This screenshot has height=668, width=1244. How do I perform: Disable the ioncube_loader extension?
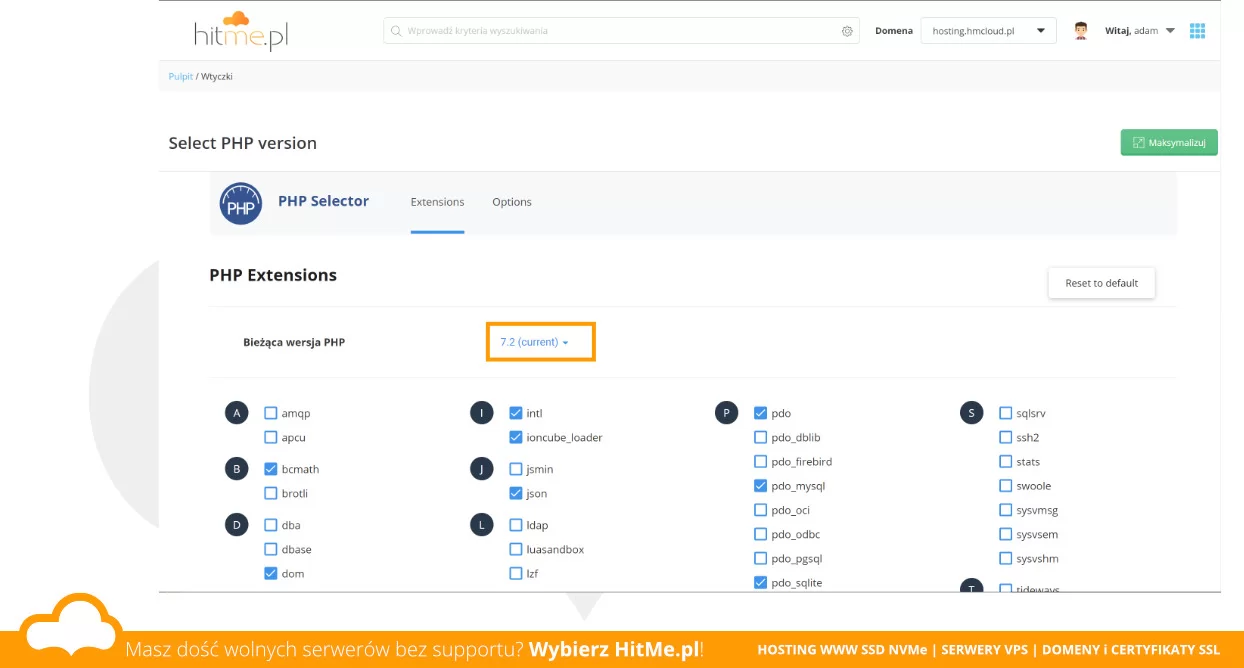(x=516, y=437)
